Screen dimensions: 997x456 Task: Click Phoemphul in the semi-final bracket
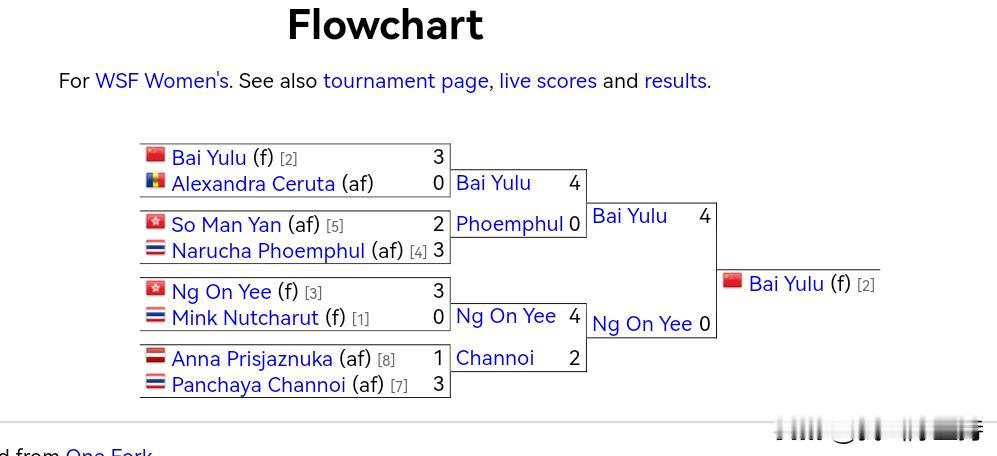pyautogui.click(x=509, y=224)
